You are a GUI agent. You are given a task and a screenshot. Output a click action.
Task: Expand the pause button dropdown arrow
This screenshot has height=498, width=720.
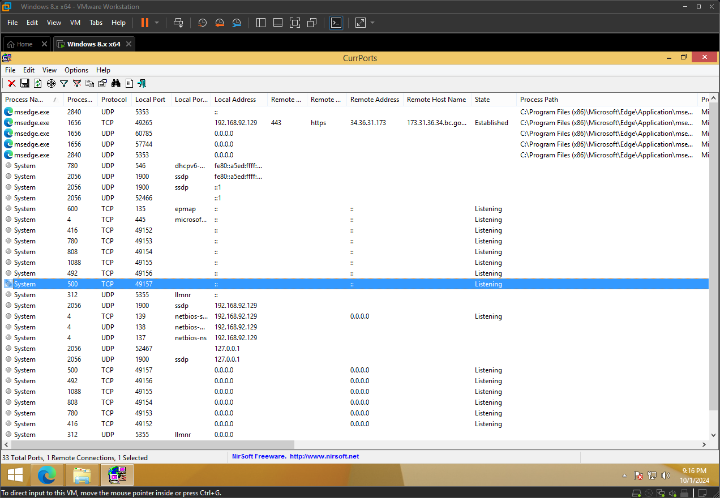pos(157,22)
